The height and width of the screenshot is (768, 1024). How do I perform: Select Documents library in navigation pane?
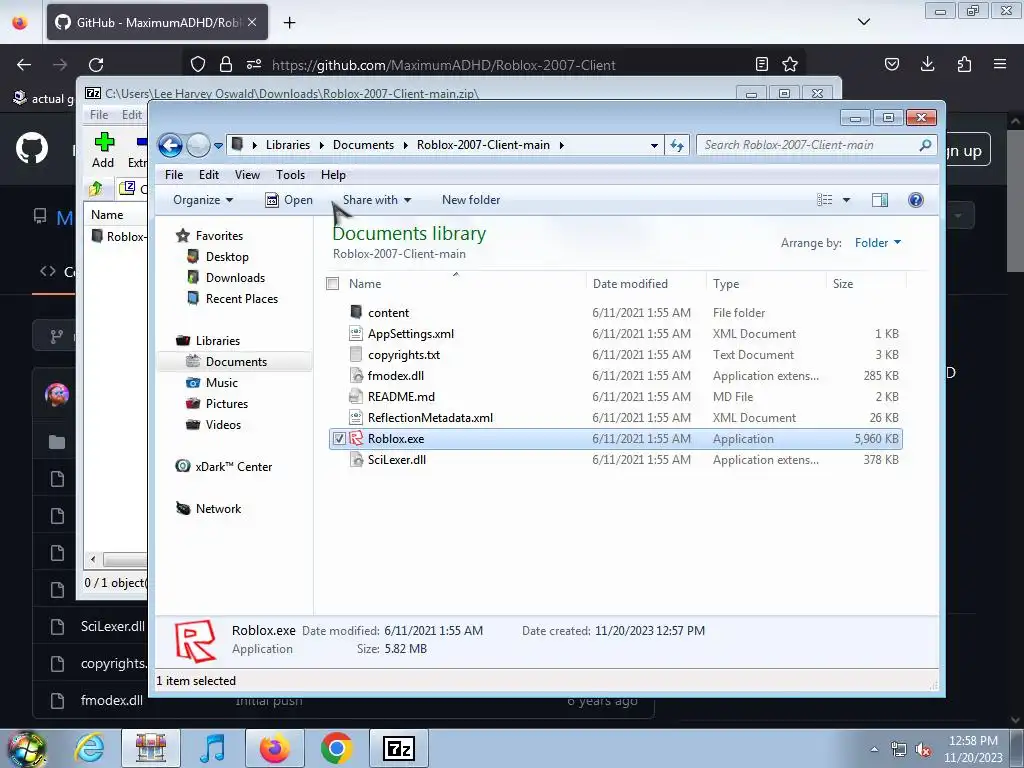[x=236, y=362]
